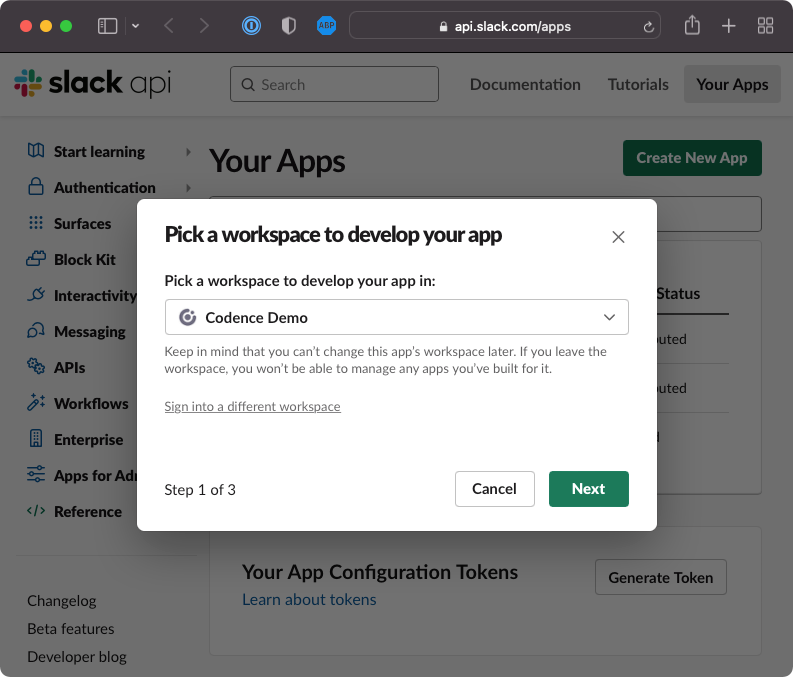Open APIs in the sidebar
This screenshot has width=793, height=677.
tap(69, 368)
